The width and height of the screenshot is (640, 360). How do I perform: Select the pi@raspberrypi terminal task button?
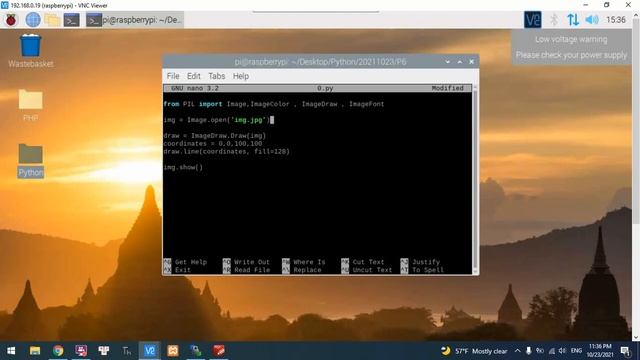click(135, 20)
